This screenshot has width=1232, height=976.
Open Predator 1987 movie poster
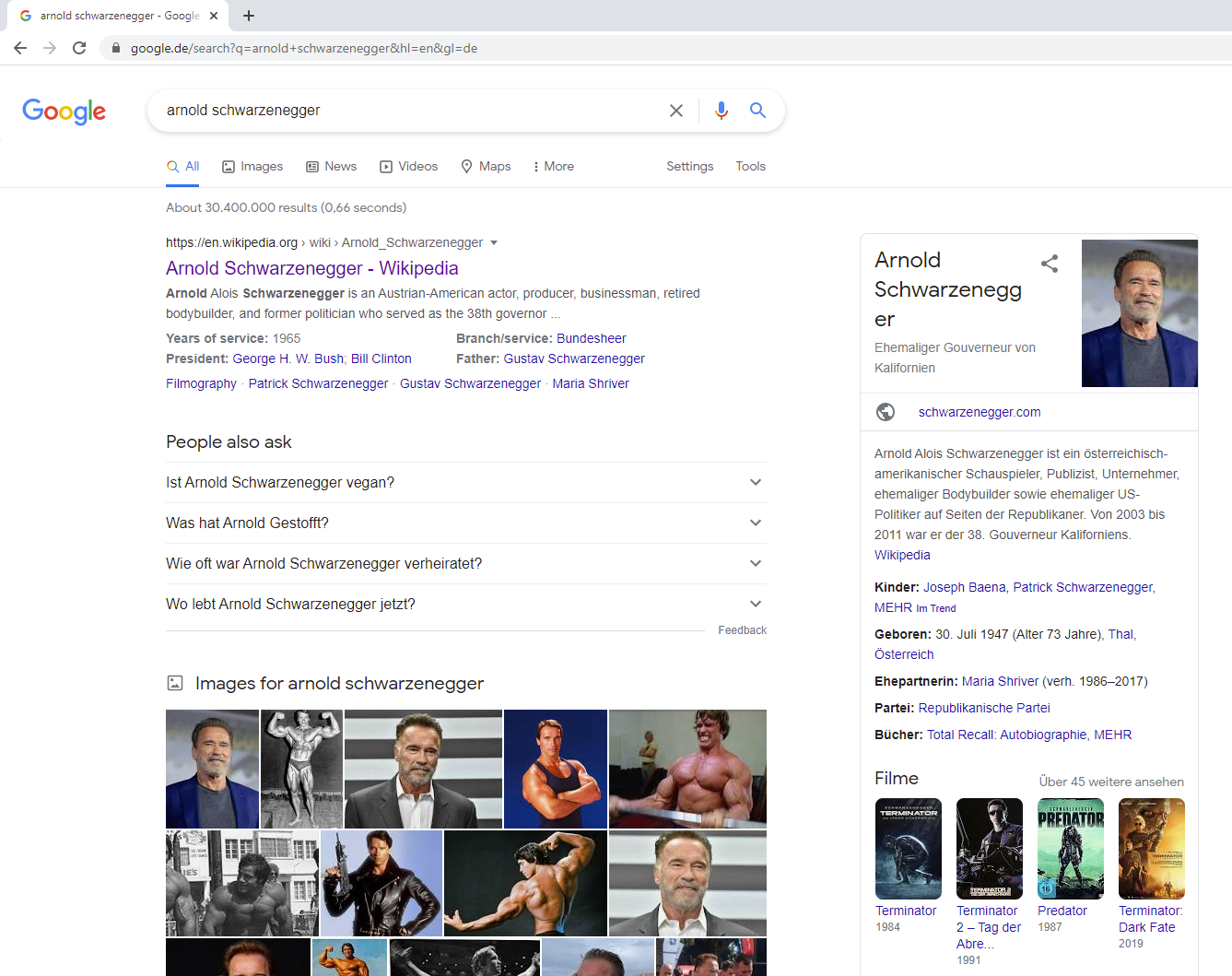click(x=1071, y=849)
